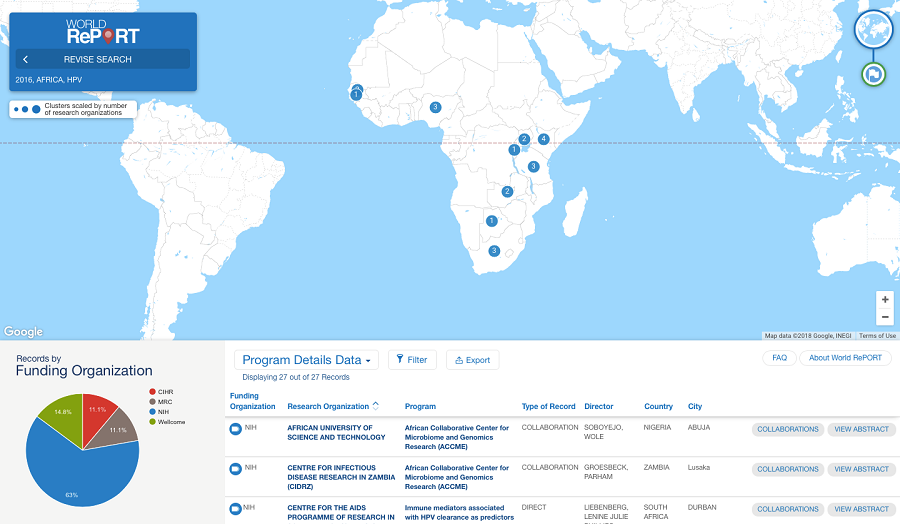View abstract for African University row
The width and height of the screenshot is (900, 524).
[x=861, y=429]
